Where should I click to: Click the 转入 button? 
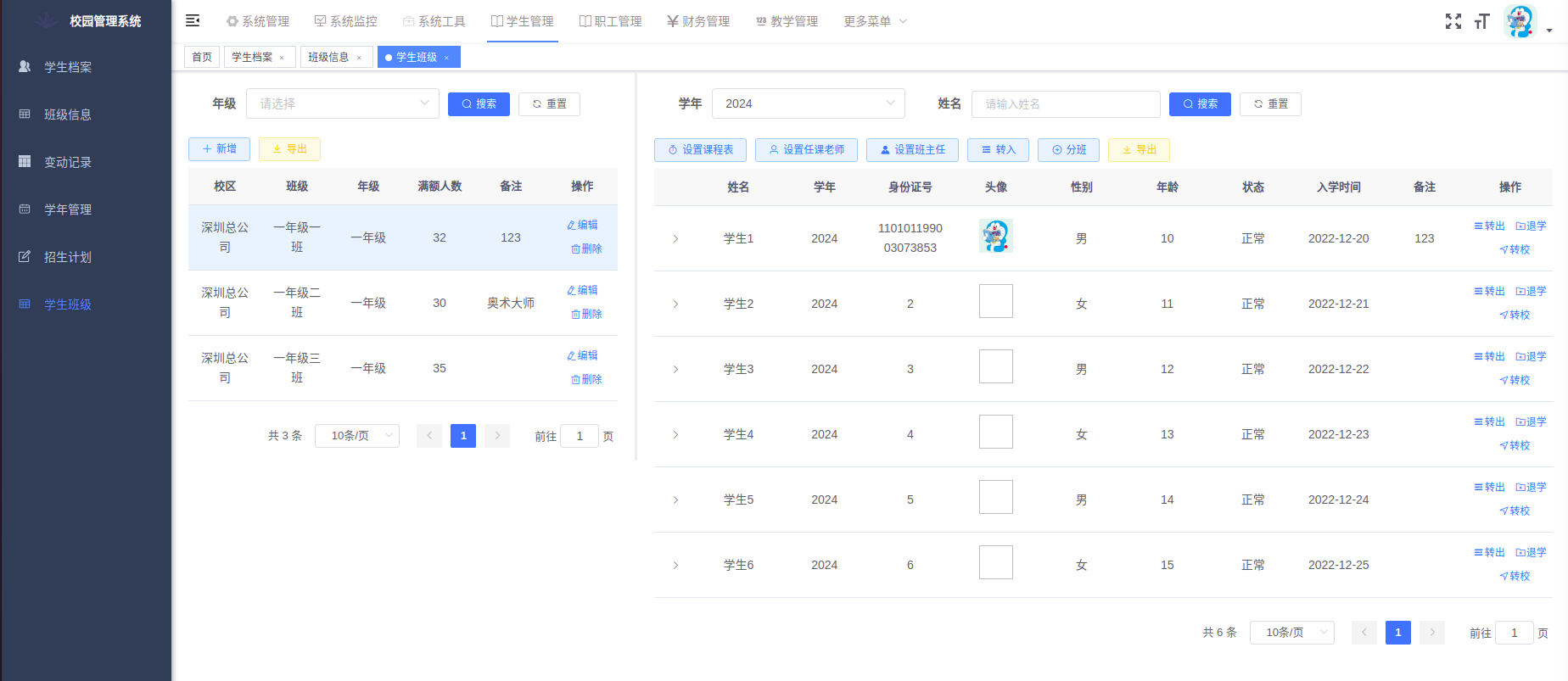click(x=998, y=150)
